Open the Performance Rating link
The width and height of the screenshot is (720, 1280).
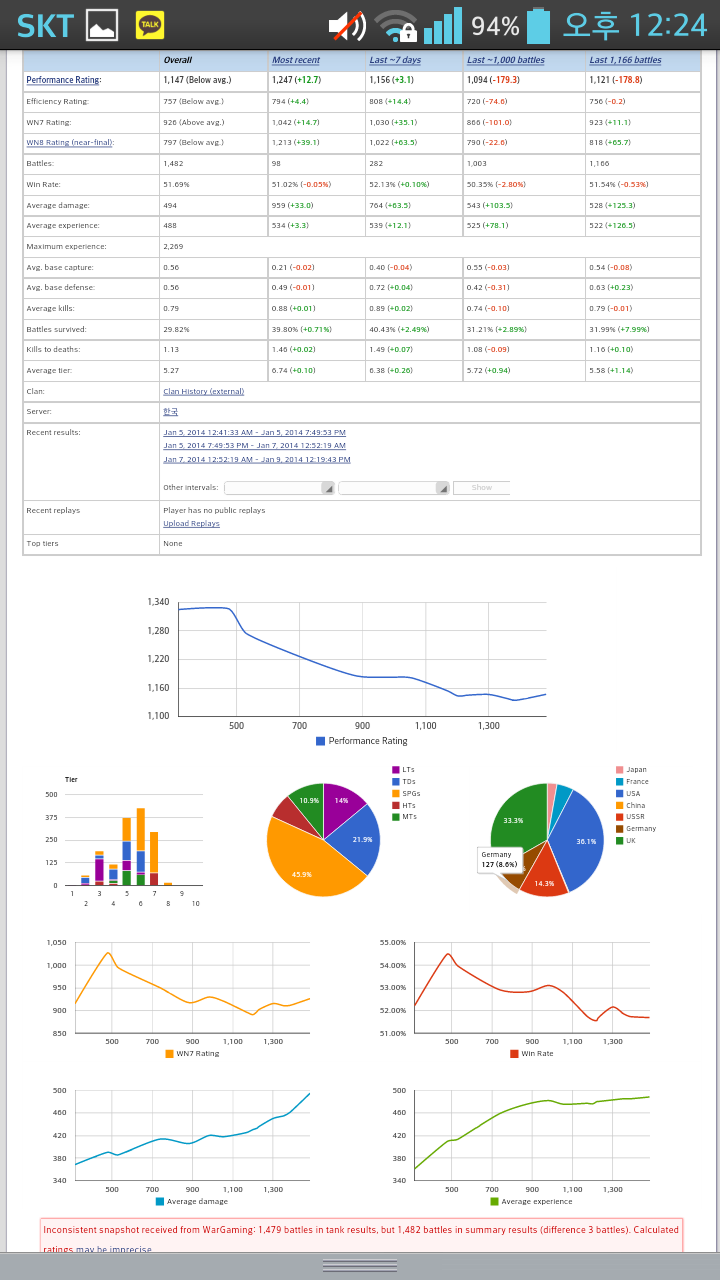(64, 80)
